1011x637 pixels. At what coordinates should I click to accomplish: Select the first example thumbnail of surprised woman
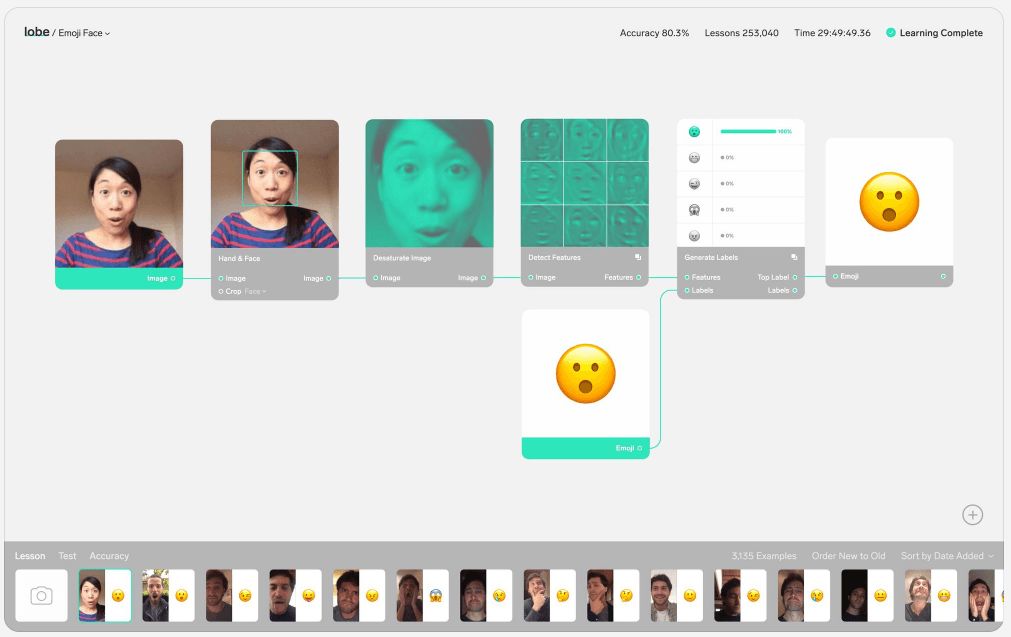(105, 596)
